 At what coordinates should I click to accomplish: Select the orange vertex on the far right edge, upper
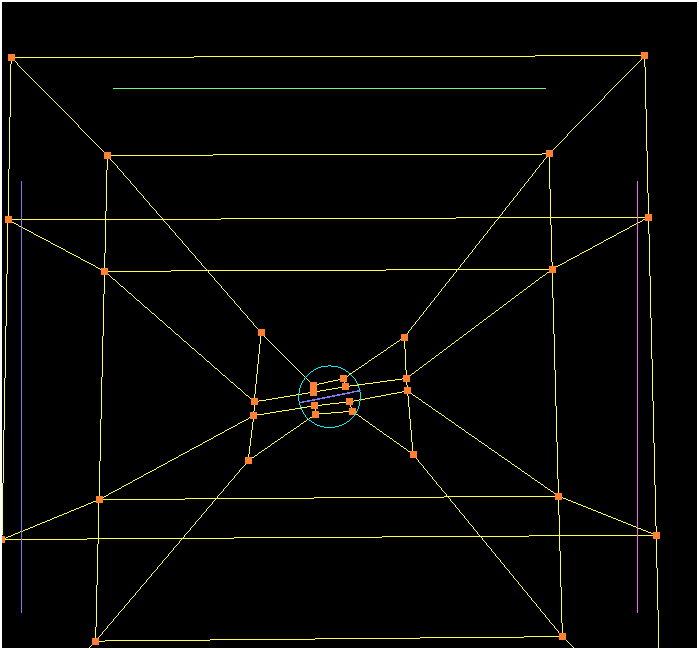pos(648,217)
